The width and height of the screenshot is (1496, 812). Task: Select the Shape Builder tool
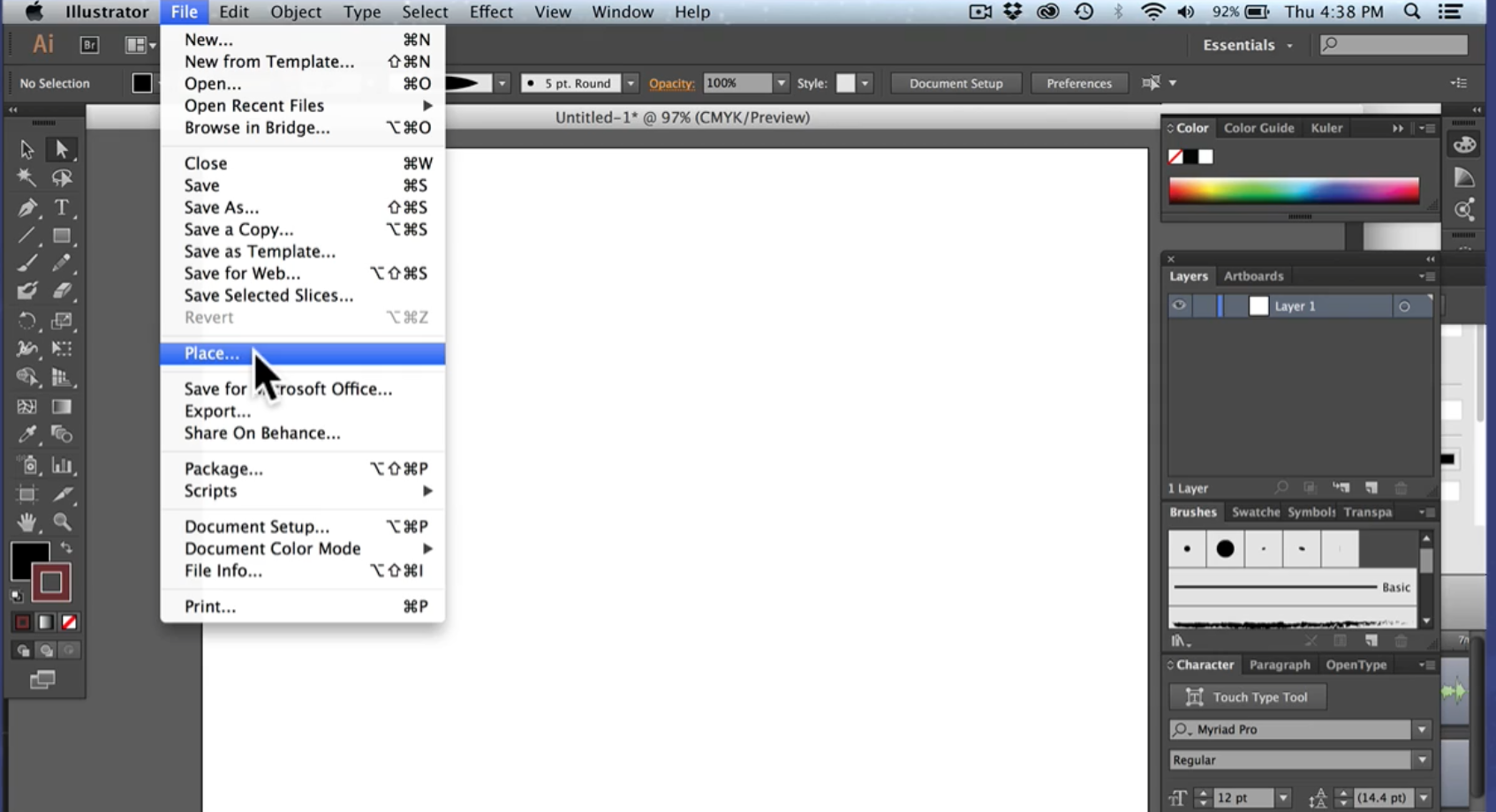pos(26,377)
